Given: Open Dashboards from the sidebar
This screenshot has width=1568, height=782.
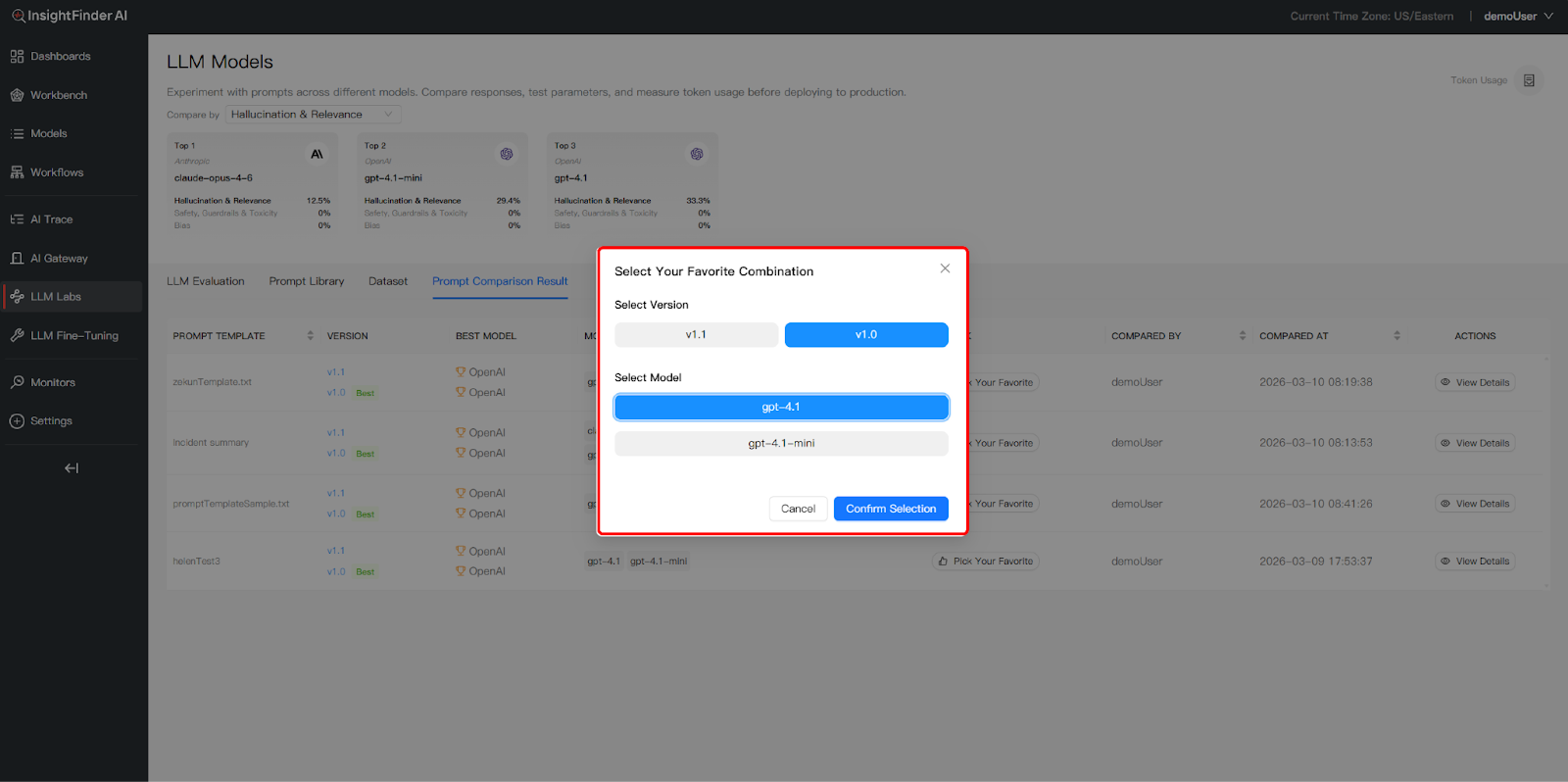Looking at the screenshot, I should tap(60, 57).
